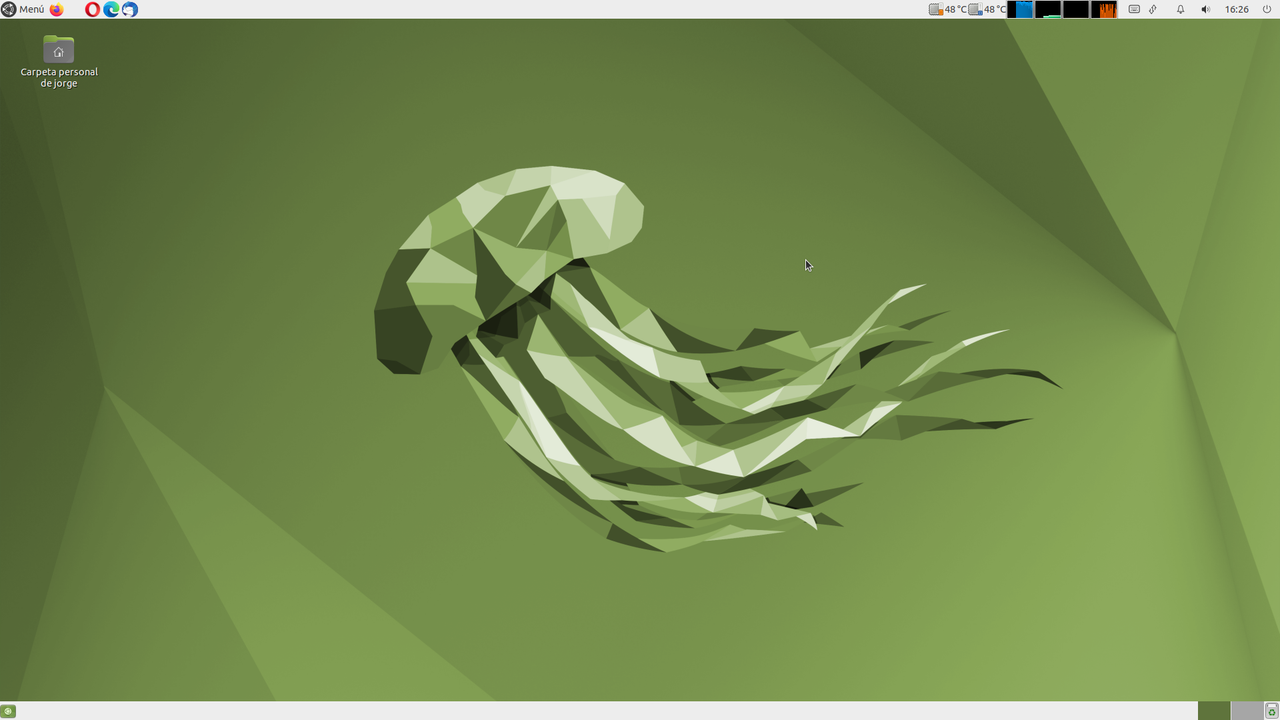Open the keyboard indicator in the tray
Image resolution: width=1280 pixels, height=720 pixels.
[x=1134, y=9]
